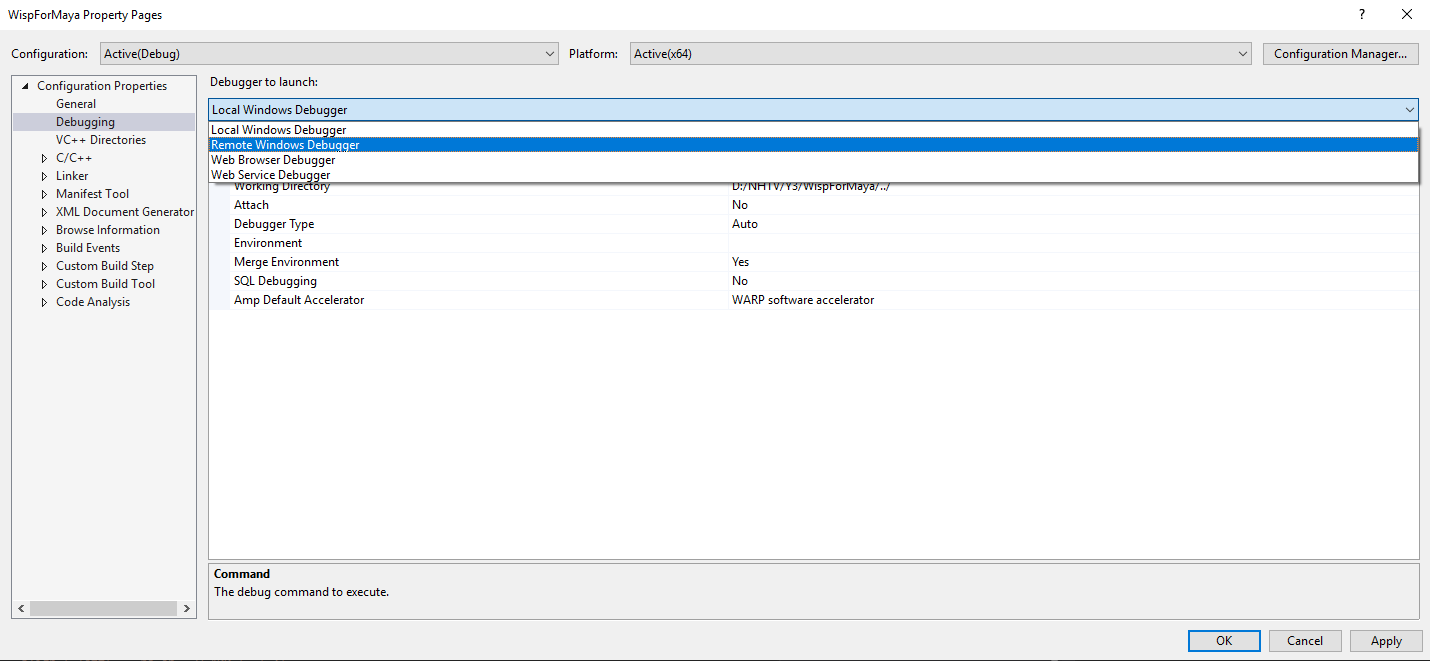Click the Working Directory property row
Viewport: 1430px width, 661px height.
pos(813,188)
